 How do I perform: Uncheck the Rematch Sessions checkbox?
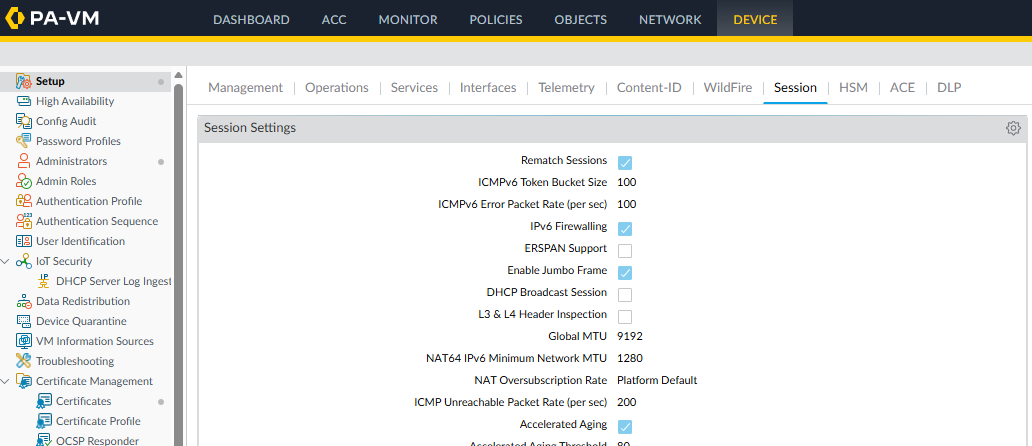coord(625,162)
